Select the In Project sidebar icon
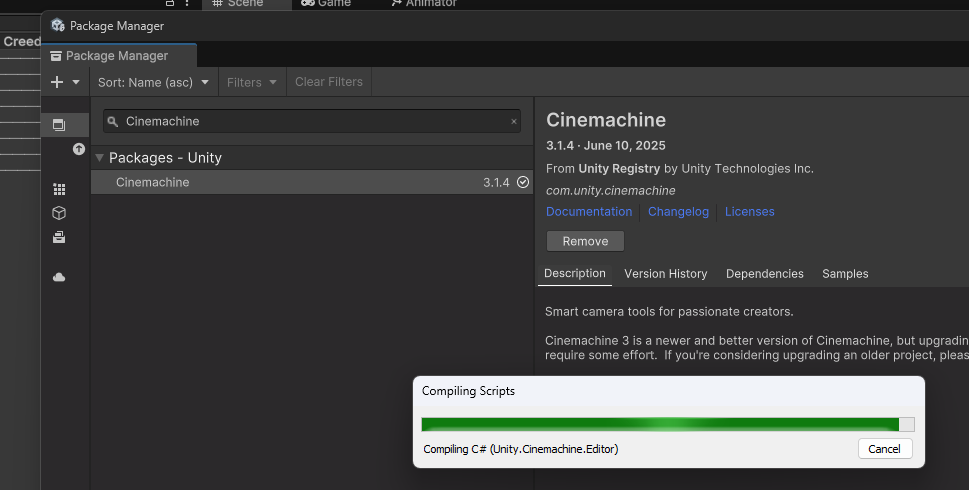 click(x=59, y=125)
